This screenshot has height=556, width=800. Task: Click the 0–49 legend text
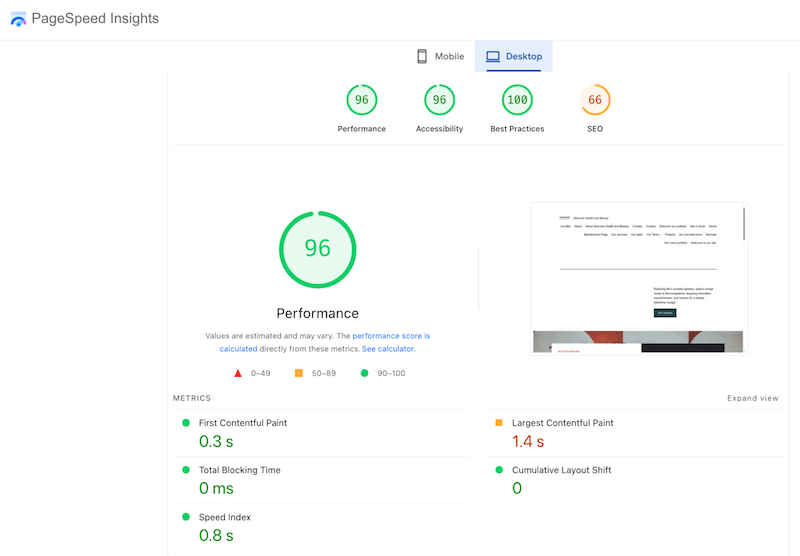click(x=260, y=373)
